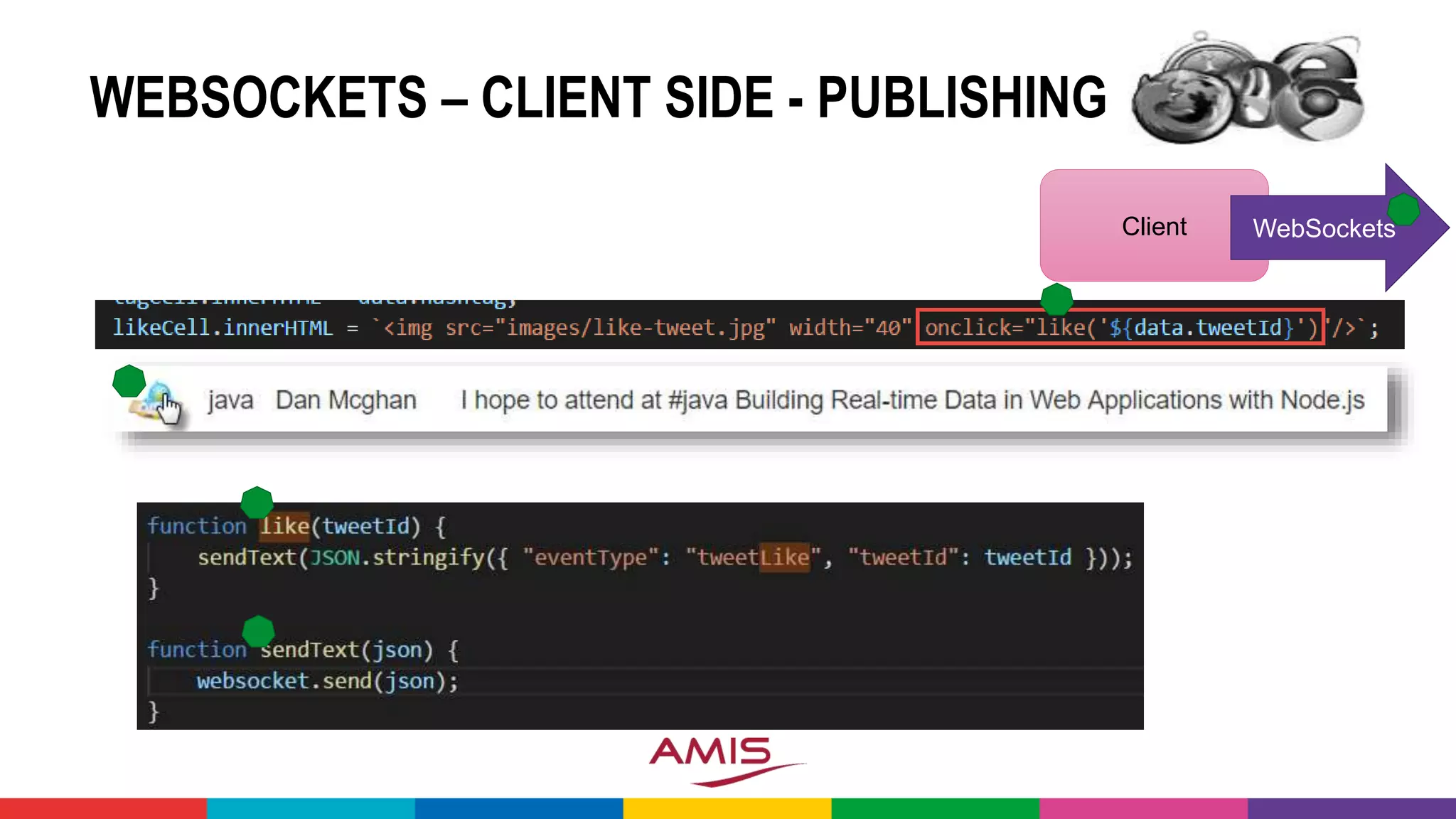
Task: Select the slide title 'WEBSOCKETS – CLIENT SIDE - PUBLISHING'
Action: coord(598,97)
